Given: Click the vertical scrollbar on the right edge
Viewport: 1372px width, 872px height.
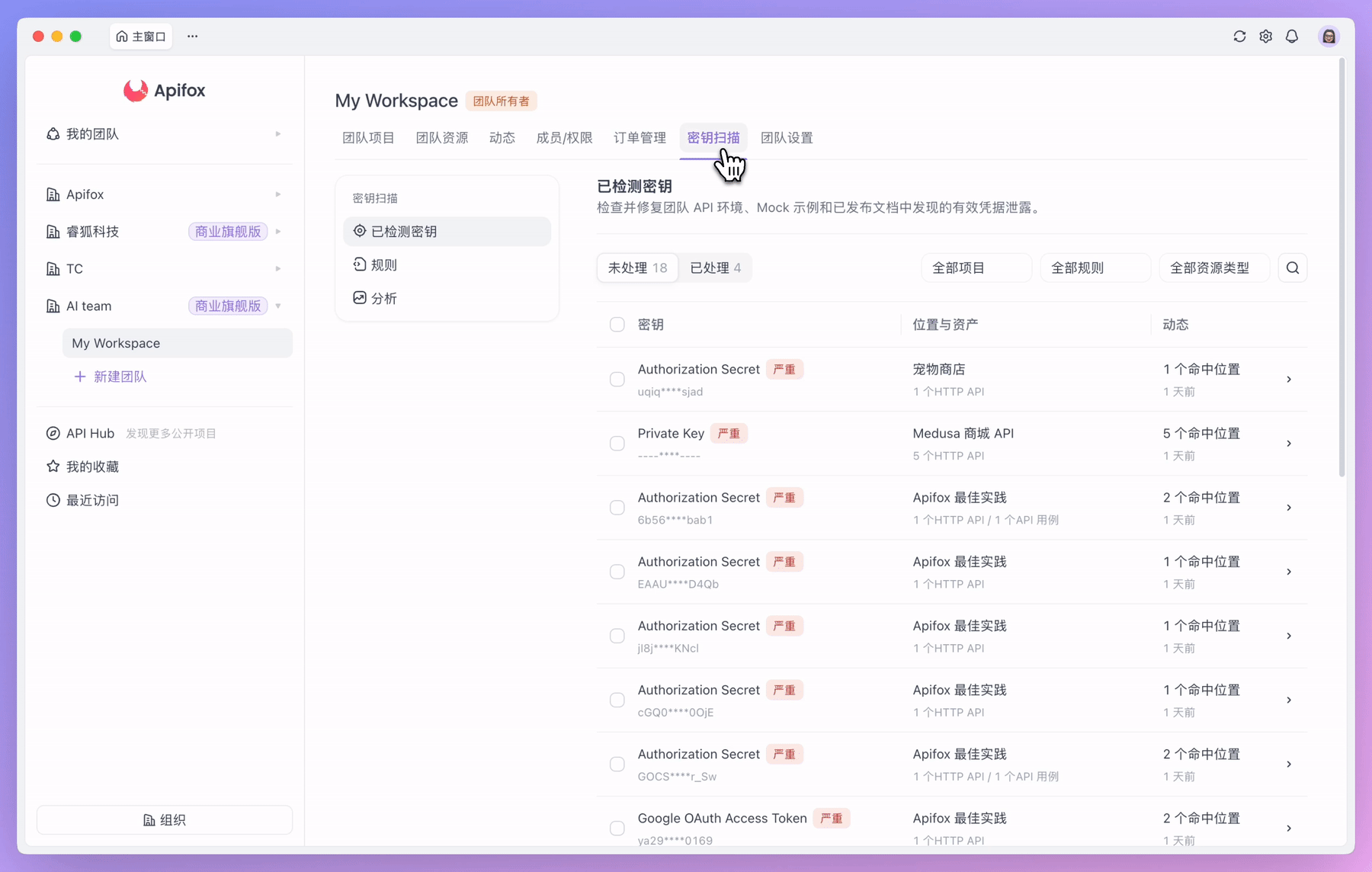Looking at the screenshot, I should pos(1342,268).
